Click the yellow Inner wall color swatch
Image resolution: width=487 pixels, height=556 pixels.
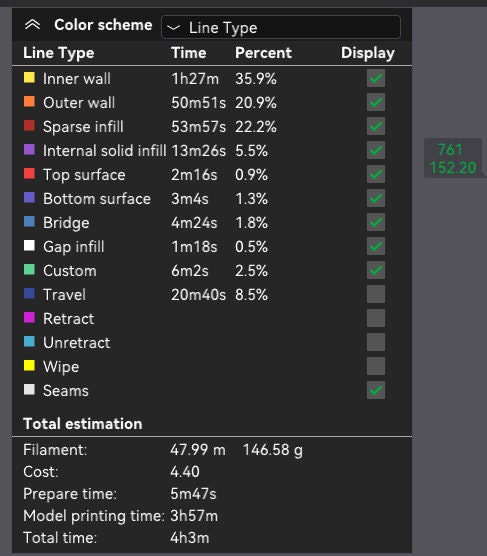tap(29, 78)
